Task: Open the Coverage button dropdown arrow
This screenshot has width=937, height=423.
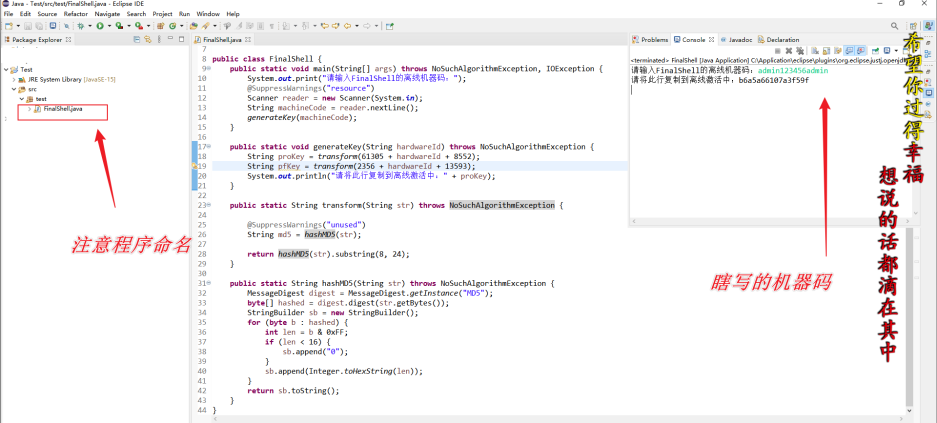Action: [x=129, y=26]
